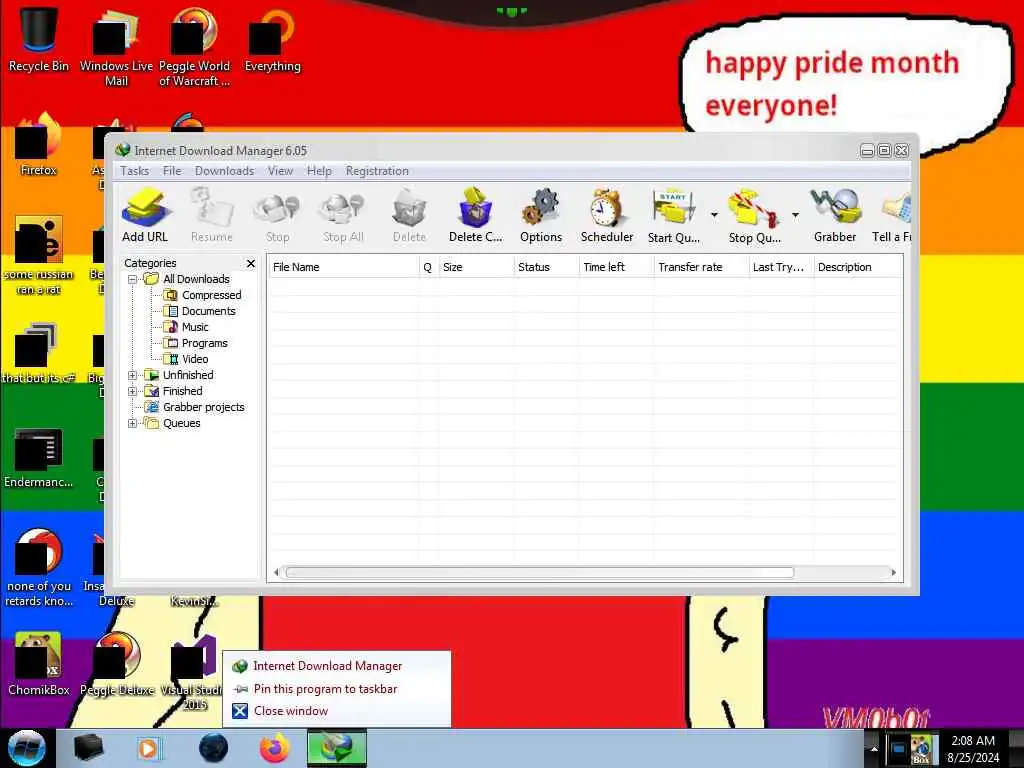Click the horizontal scrollbar thumb in download list
The height and width of the screenshot is (768, 1024).
pyautogui.click(x=539, y=573)
